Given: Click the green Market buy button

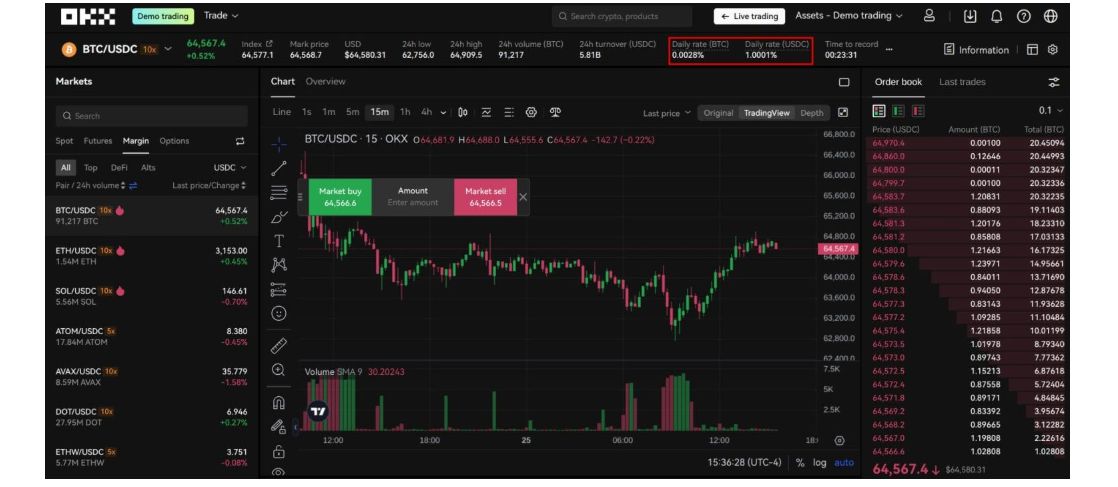Looking at the screenshot, I should [341, 197].
